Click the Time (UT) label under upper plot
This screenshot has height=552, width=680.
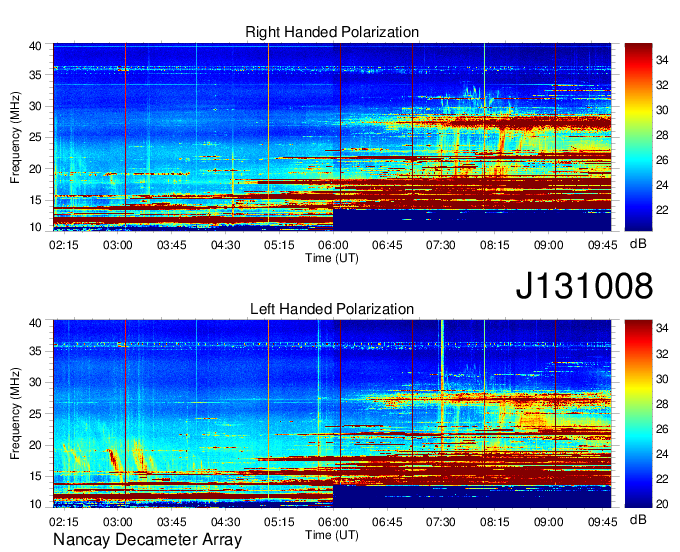point(332,258)
